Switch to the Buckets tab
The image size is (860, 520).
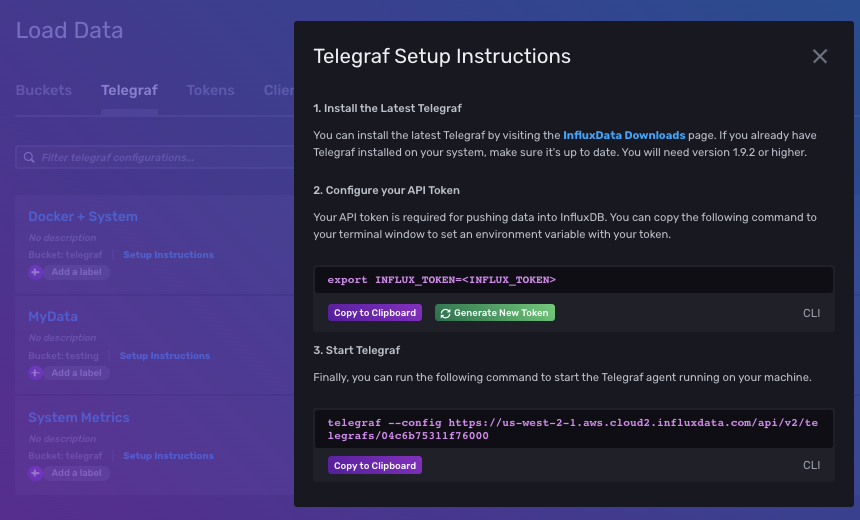click(44, 90)
